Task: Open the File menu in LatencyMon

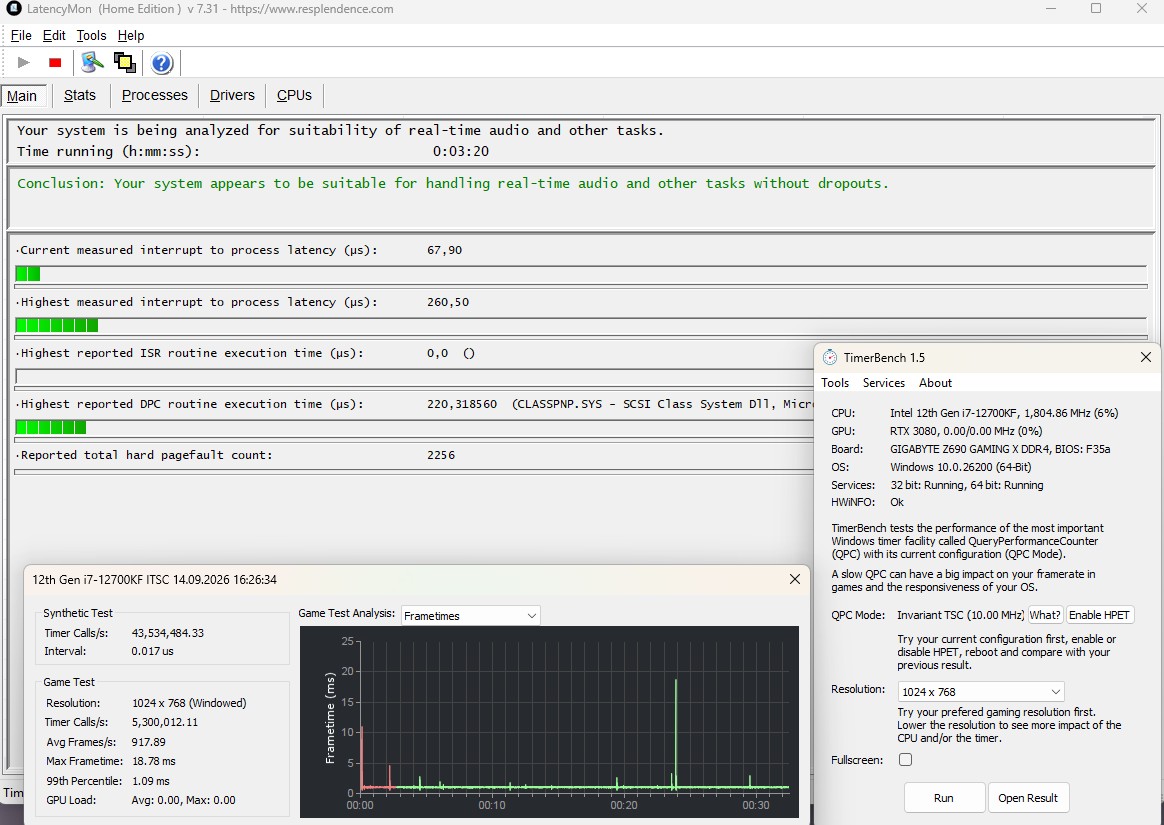Action: tap(21, 36)
